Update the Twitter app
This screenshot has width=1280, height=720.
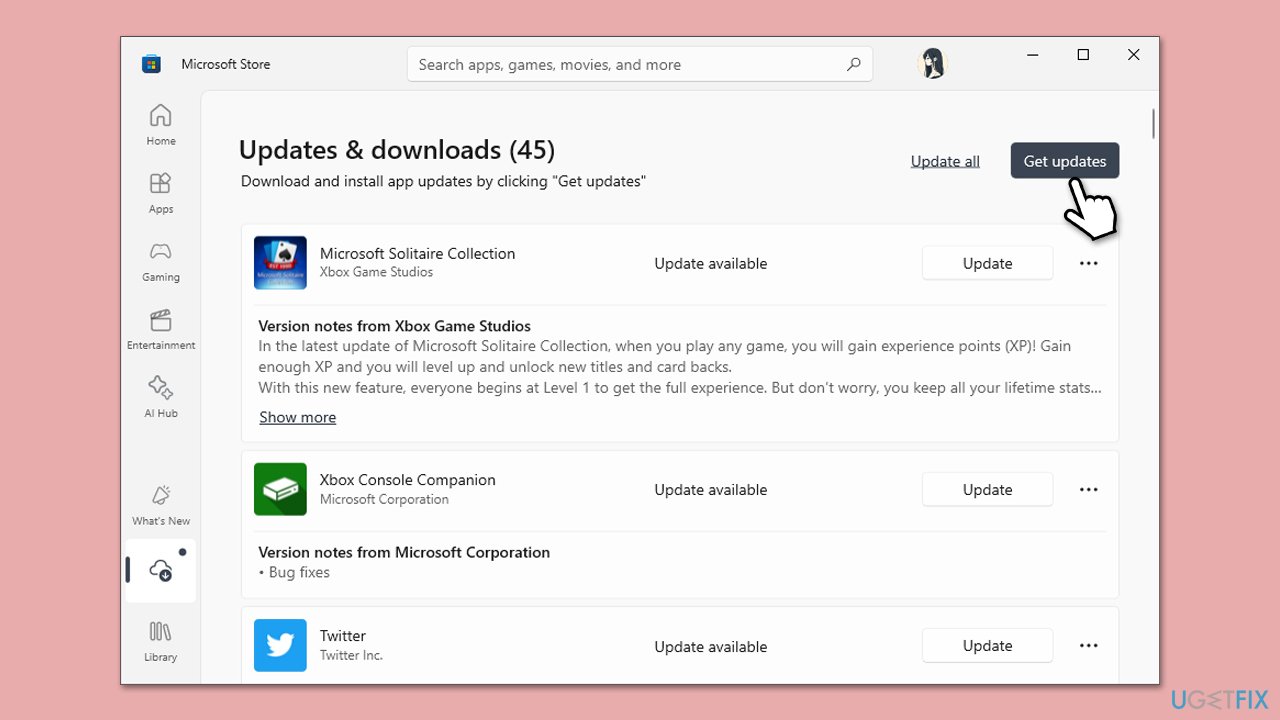[x=987, y=646]
